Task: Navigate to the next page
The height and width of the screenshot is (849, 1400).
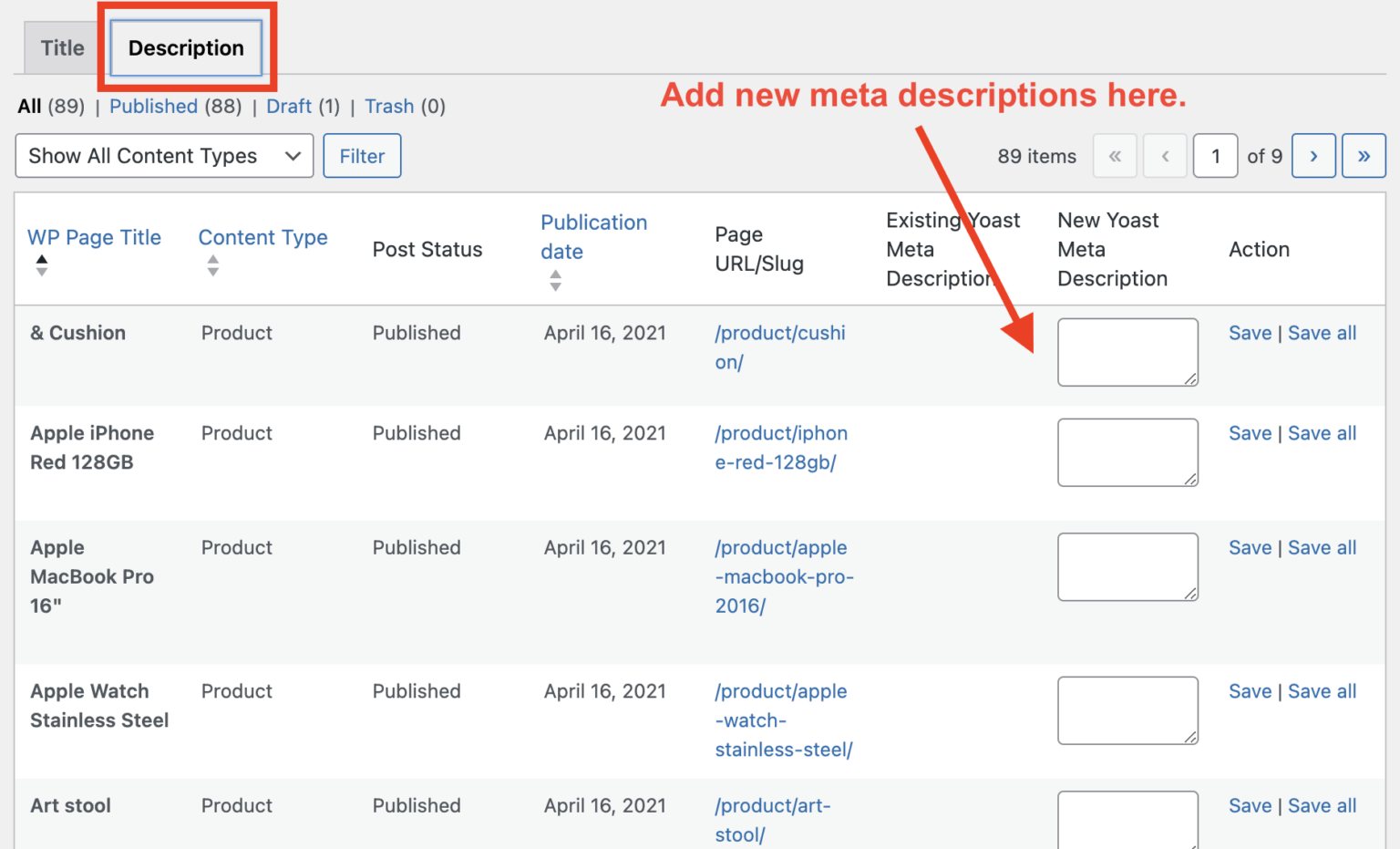Action: 1313,155
